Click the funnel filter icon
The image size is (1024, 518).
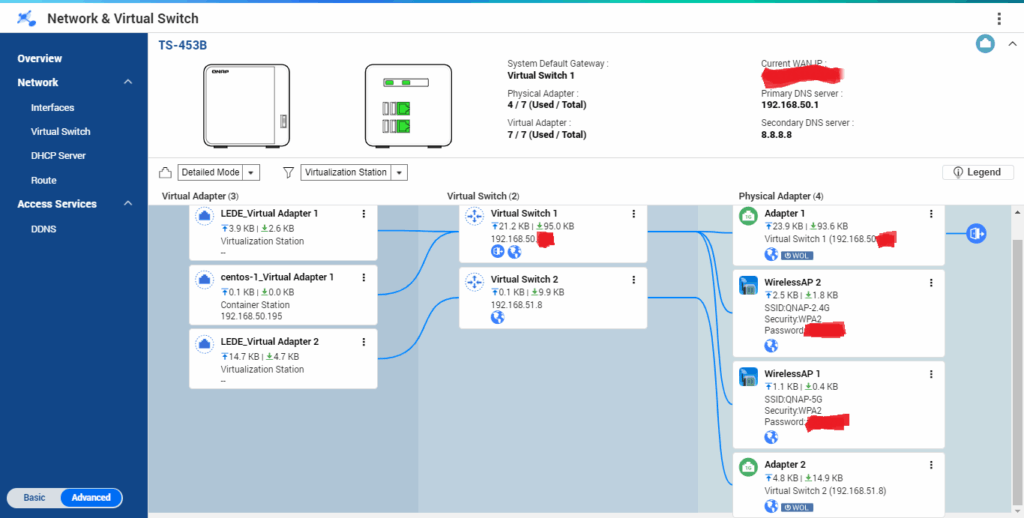[x=288, y=172]
